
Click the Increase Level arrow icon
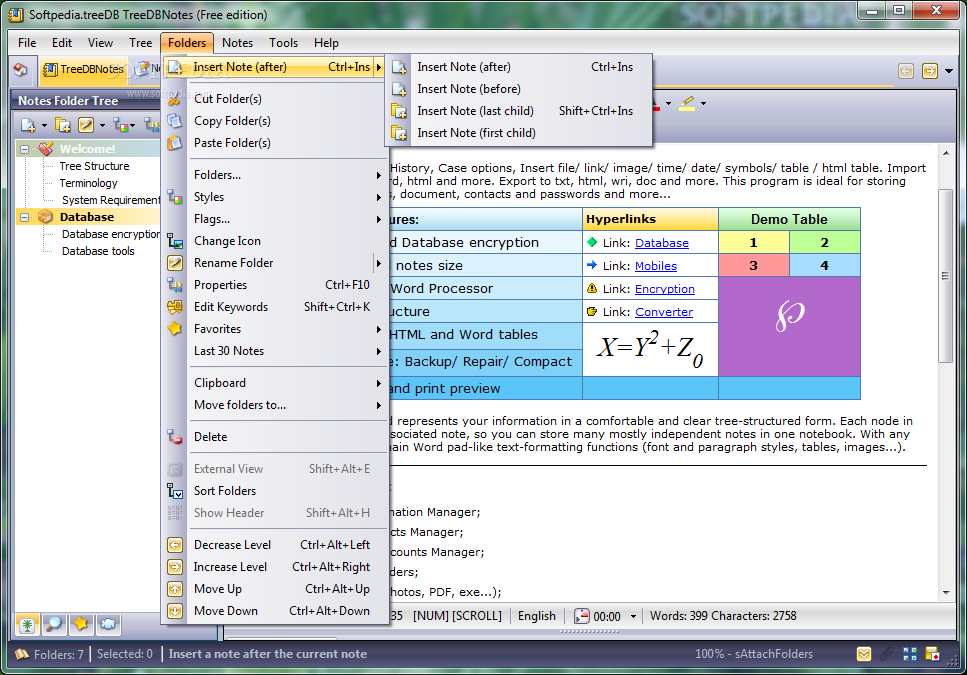175,567
